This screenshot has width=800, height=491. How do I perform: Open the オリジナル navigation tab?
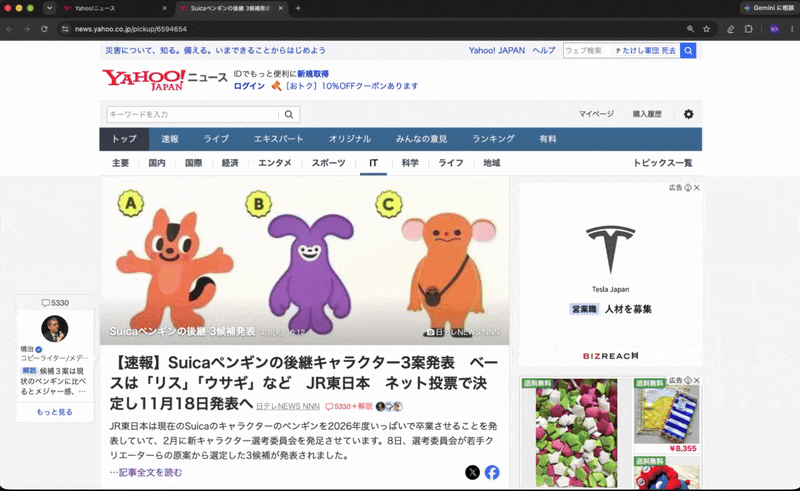point(349,139)
